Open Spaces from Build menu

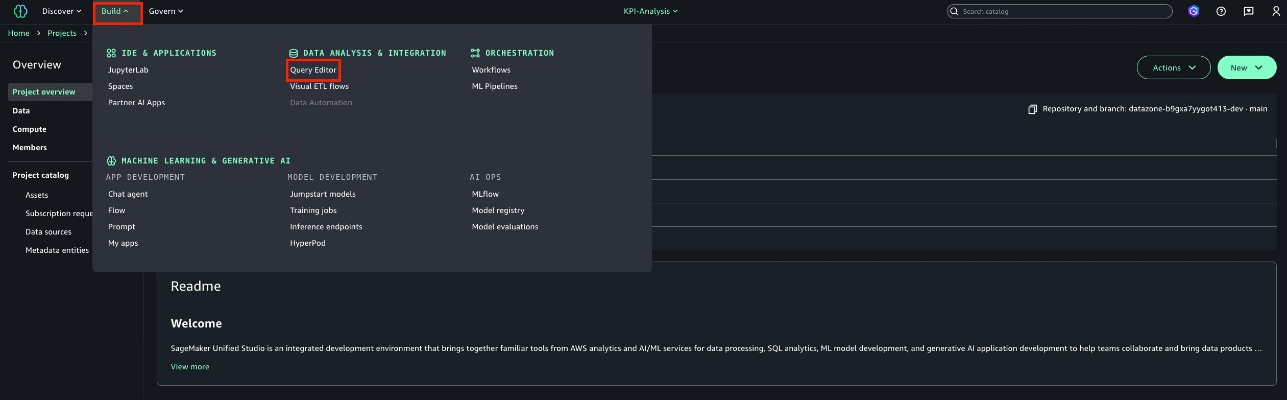point(120,86)
